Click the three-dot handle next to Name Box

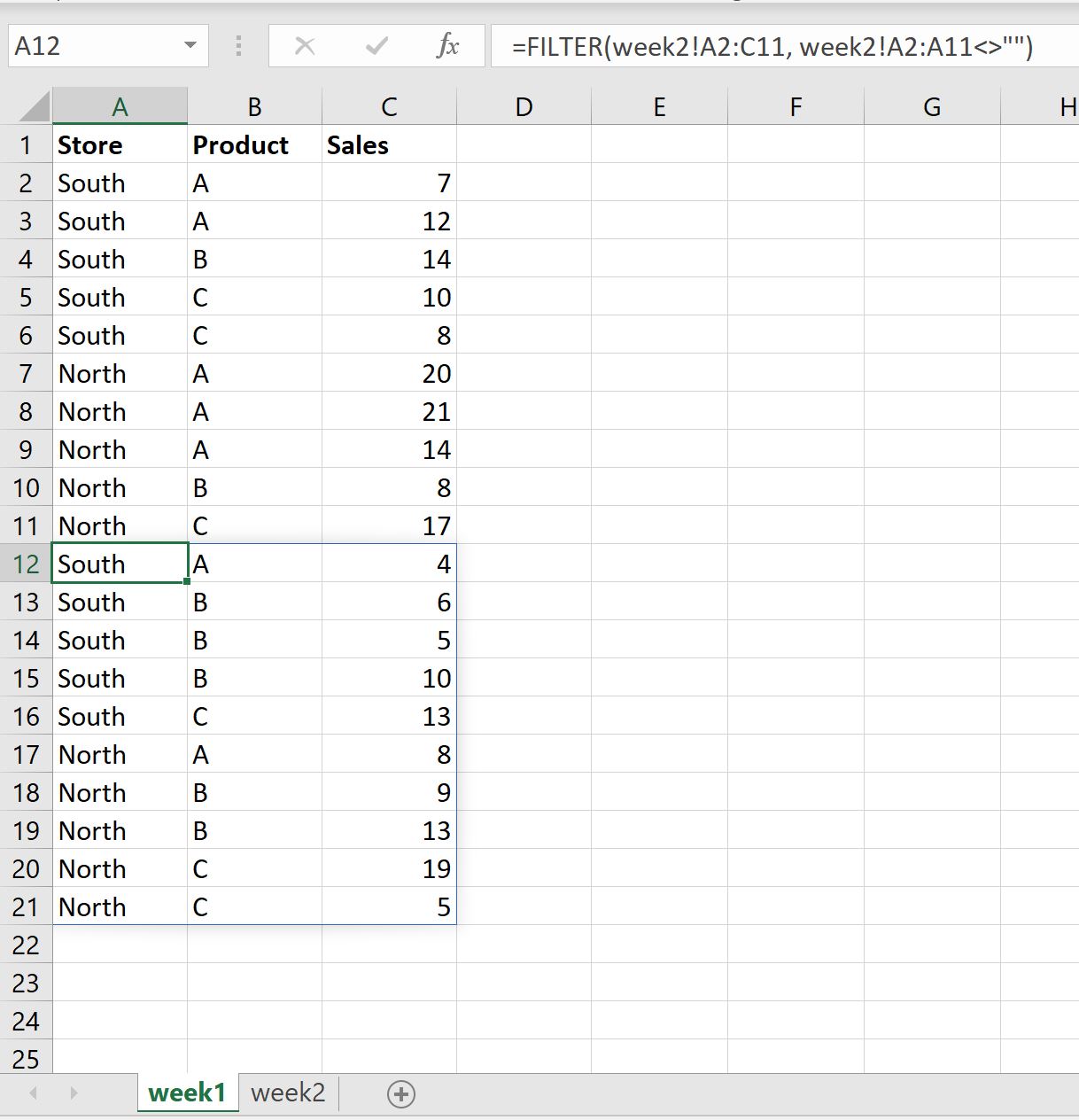pos(237,46)
